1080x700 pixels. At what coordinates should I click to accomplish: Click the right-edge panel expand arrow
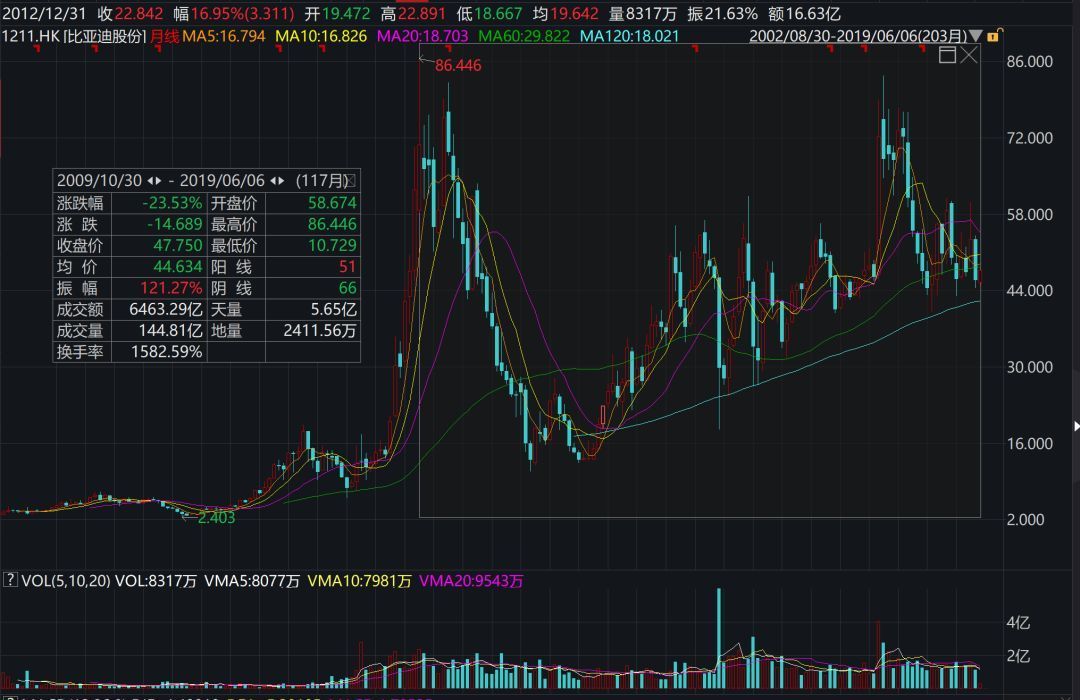click(x=1075, y=426)
